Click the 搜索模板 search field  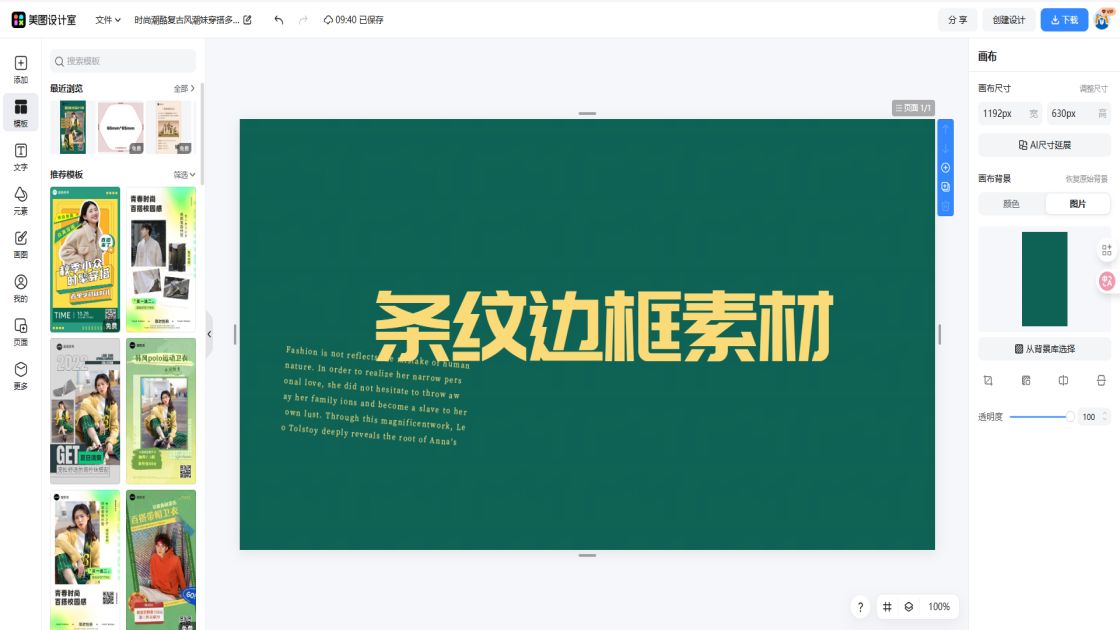pos(123,61)
